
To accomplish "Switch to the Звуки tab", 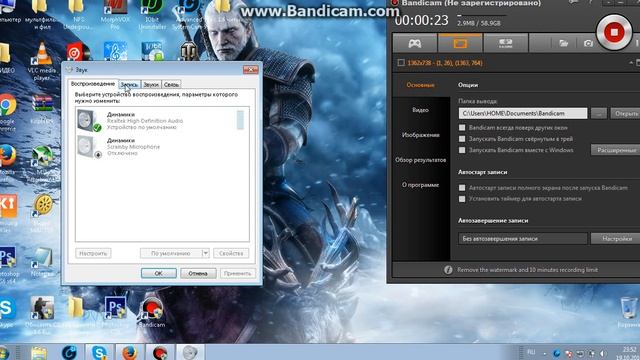I will tap(151, 84).
